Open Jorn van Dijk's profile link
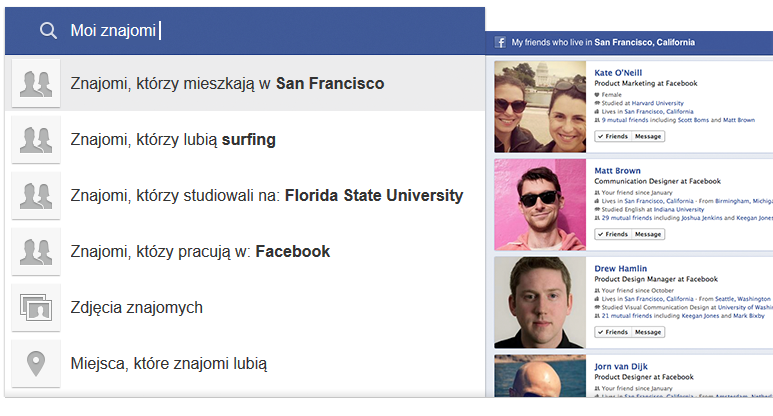 coord(621,366)
